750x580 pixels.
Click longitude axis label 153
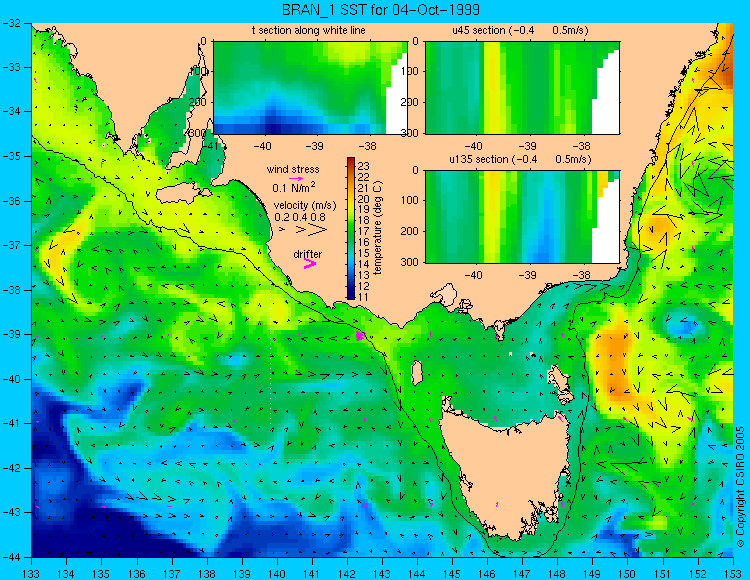733,574
